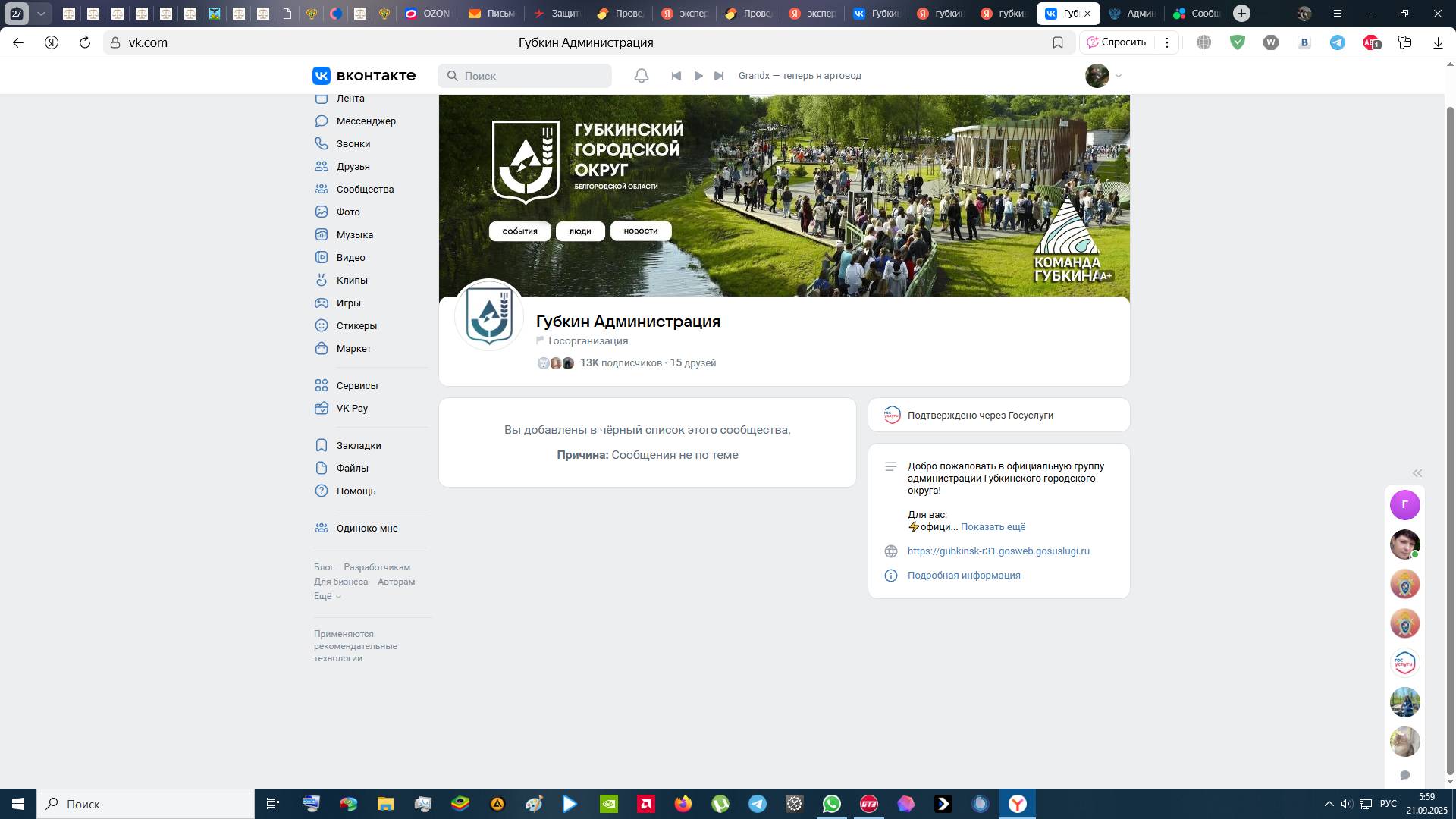The image size is (1456, 819).
Task: Bookmark page with address bar icon
Action: pyautogui.click(x=1058, y=43)
